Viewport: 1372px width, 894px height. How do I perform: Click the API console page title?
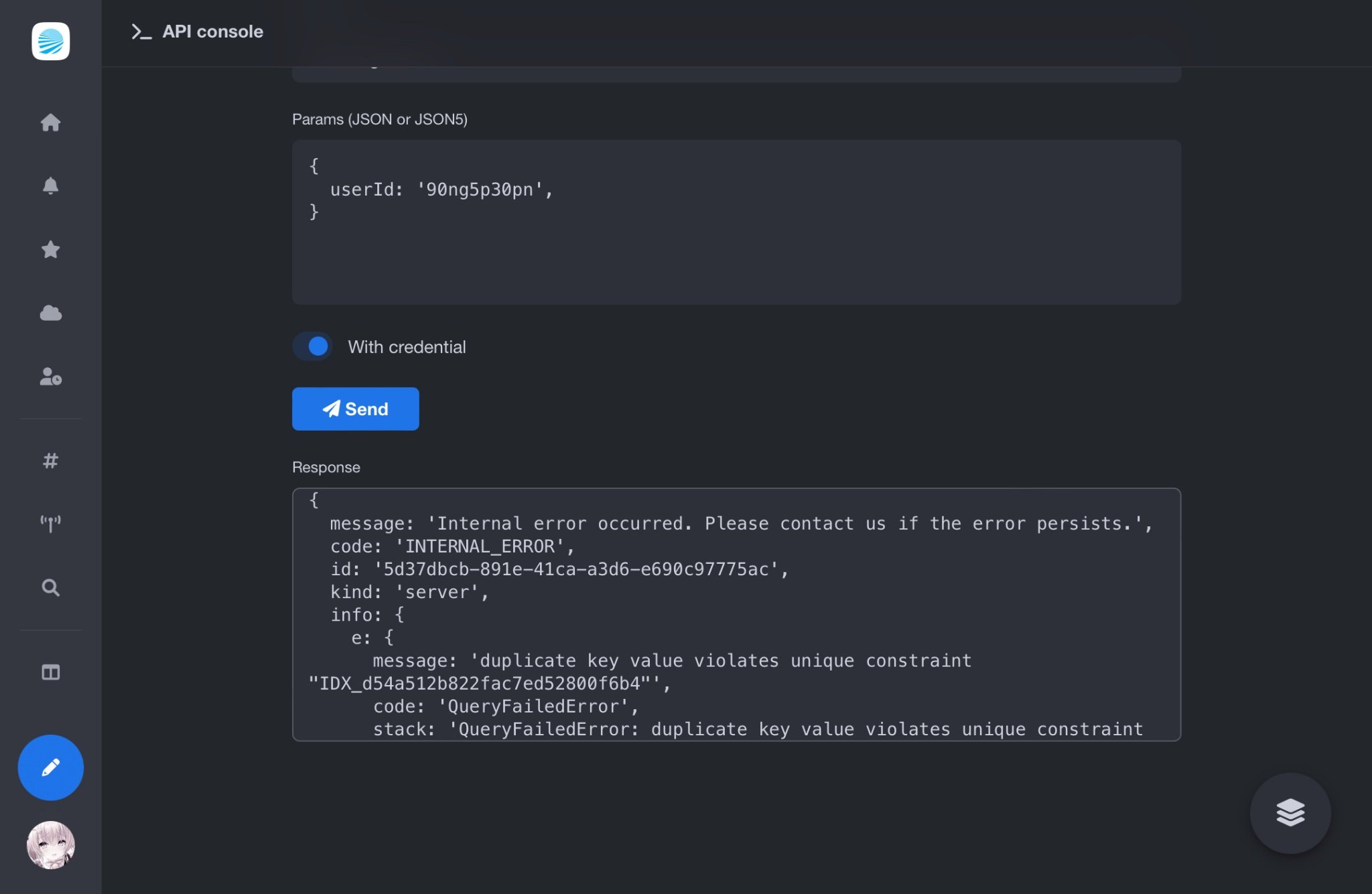click(212, 31)
